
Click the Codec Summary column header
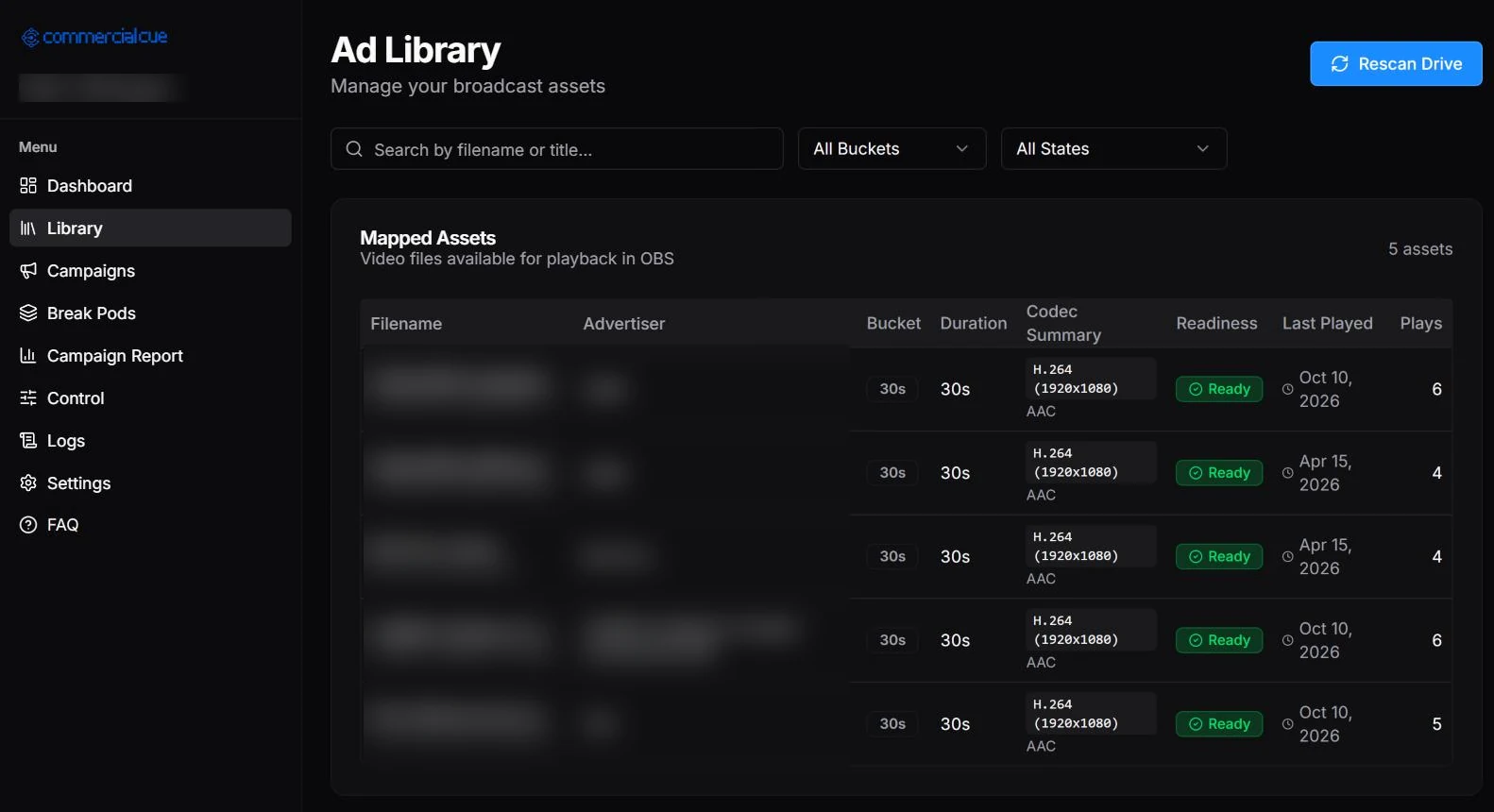click(x=1063, y=324)
